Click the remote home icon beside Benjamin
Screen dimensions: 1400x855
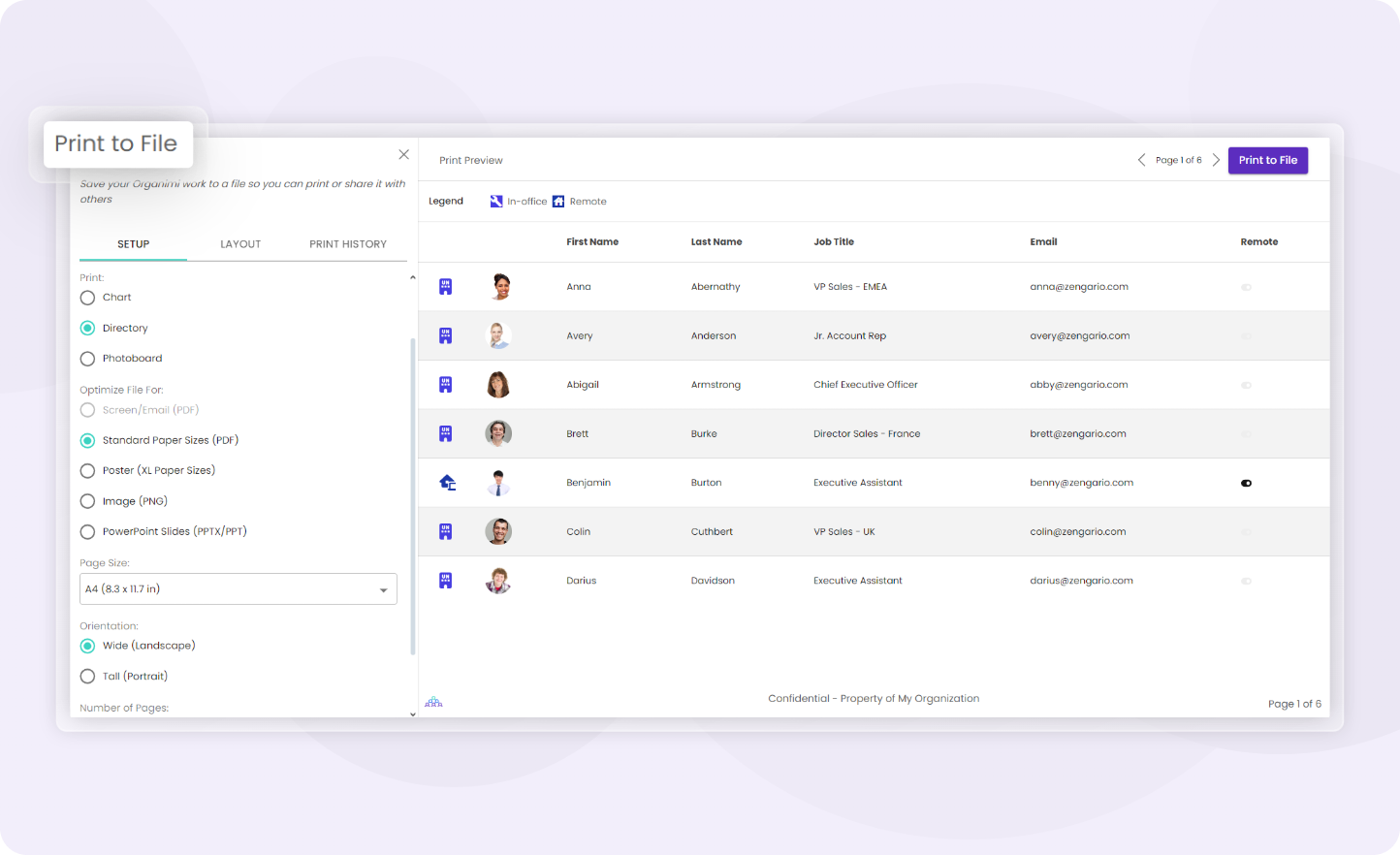click(x=446, y=482)
